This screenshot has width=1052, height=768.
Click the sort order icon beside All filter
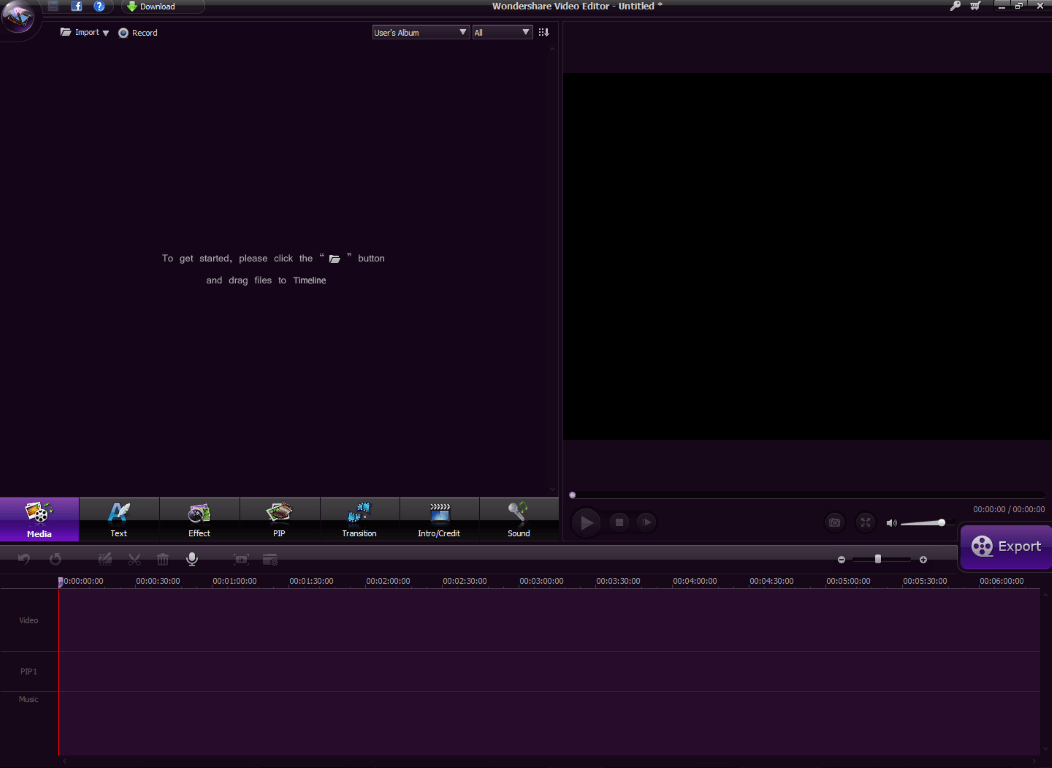(x=543, y=32)
